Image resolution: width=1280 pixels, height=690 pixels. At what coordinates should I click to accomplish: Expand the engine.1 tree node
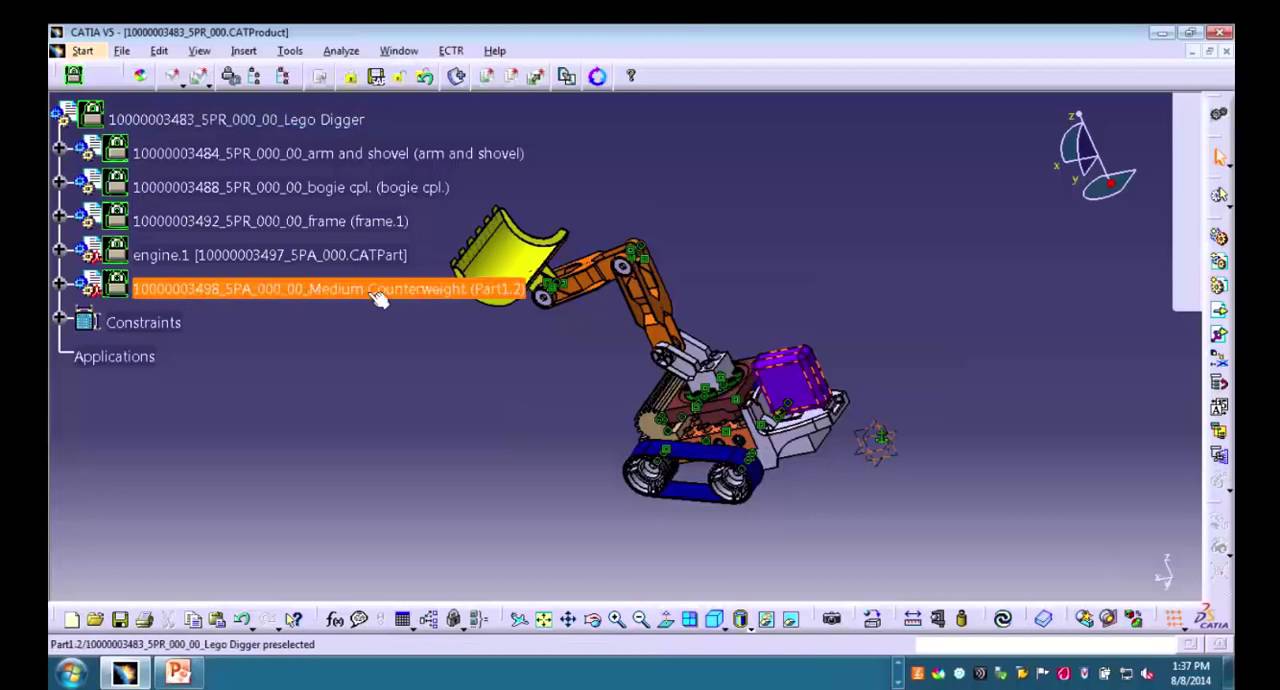click(x=60, y=249)
